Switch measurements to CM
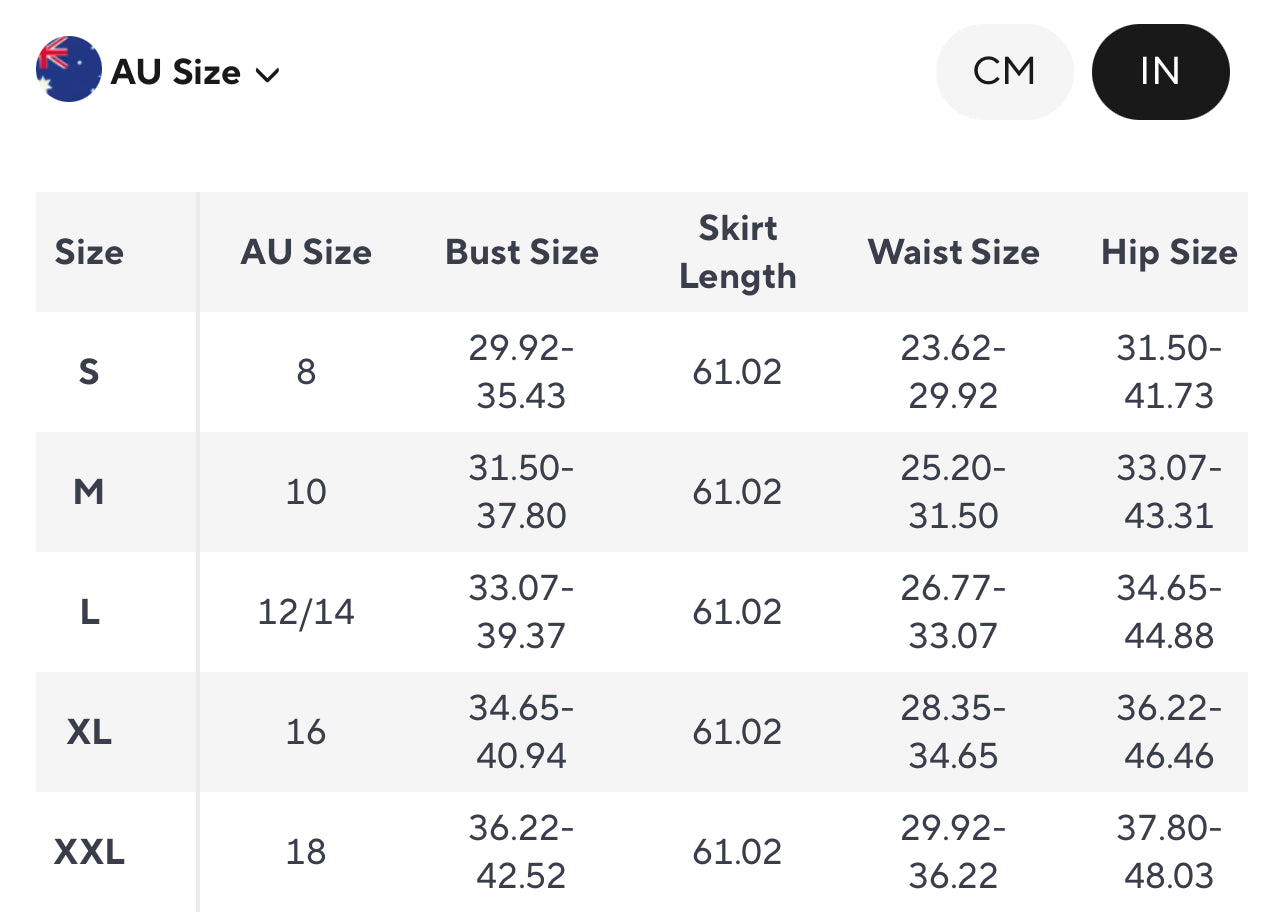This screenshot has width=1284, height=920. [1004, 72]
